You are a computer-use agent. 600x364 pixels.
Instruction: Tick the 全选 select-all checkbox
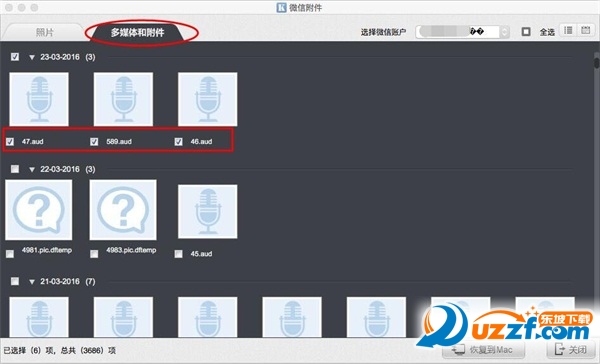(526, 32)
